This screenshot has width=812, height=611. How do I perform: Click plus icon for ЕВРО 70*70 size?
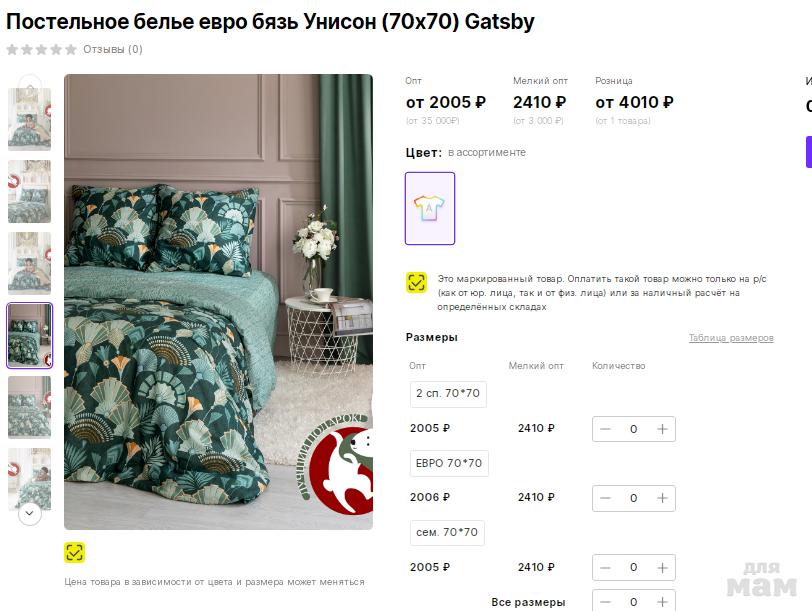pos(662,498)
